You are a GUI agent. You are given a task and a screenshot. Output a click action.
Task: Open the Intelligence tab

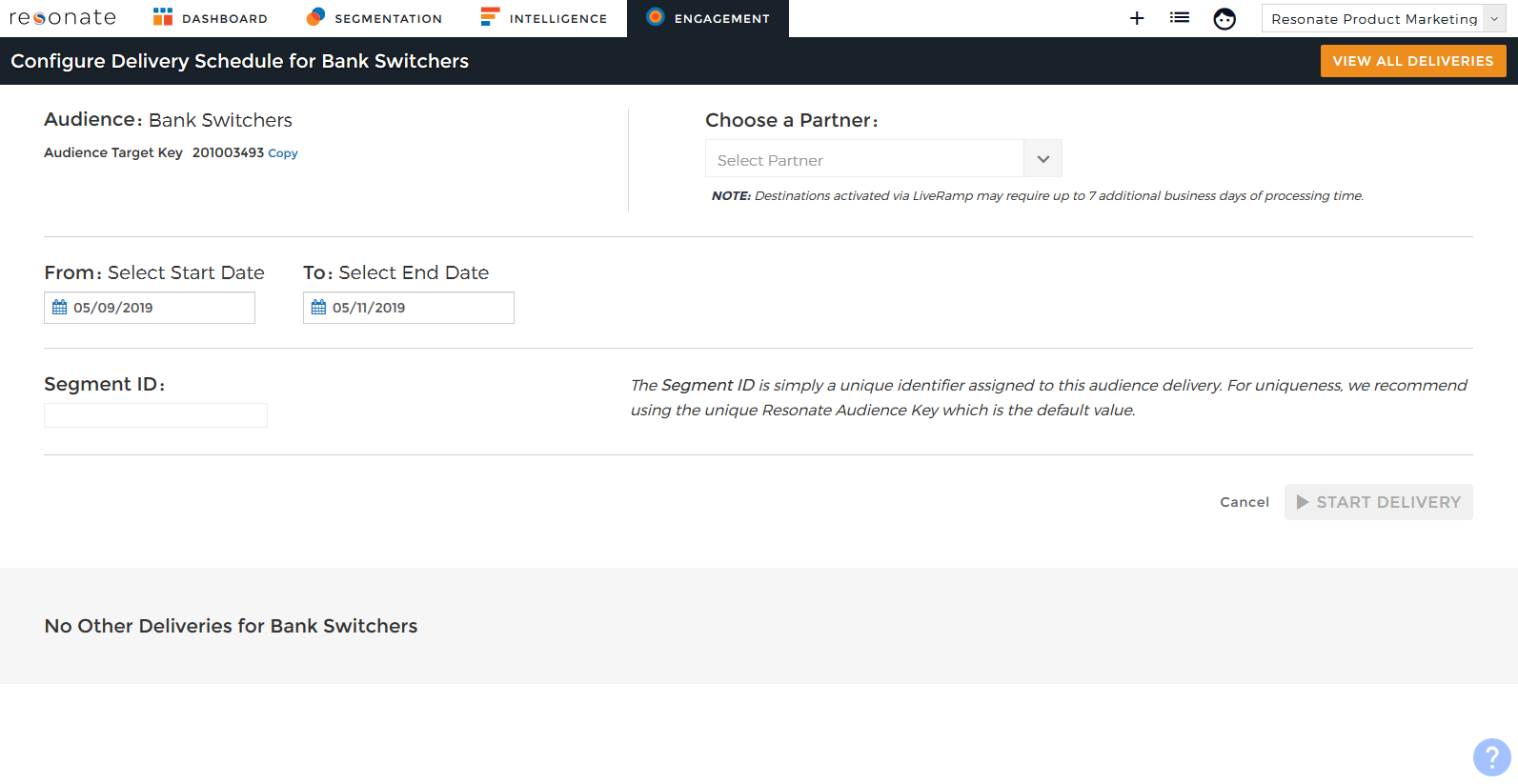(544, 18)
